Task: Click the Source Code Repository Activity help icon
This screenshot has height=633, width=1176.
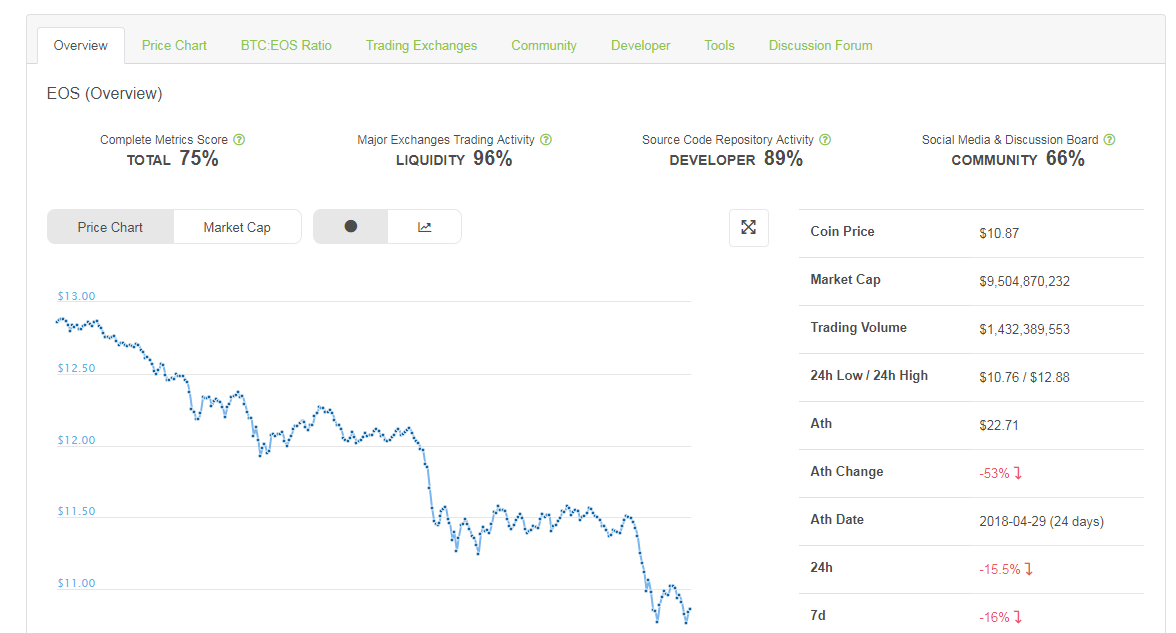Action: (x=825, y=140)
